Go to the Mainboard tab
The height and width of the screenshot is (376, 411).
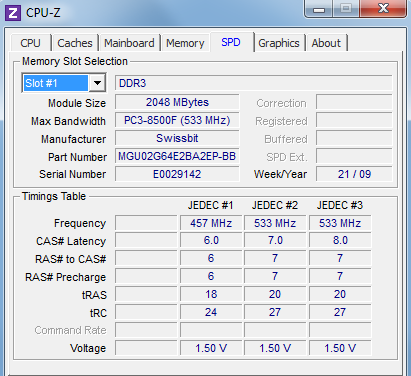coord(129,43)
